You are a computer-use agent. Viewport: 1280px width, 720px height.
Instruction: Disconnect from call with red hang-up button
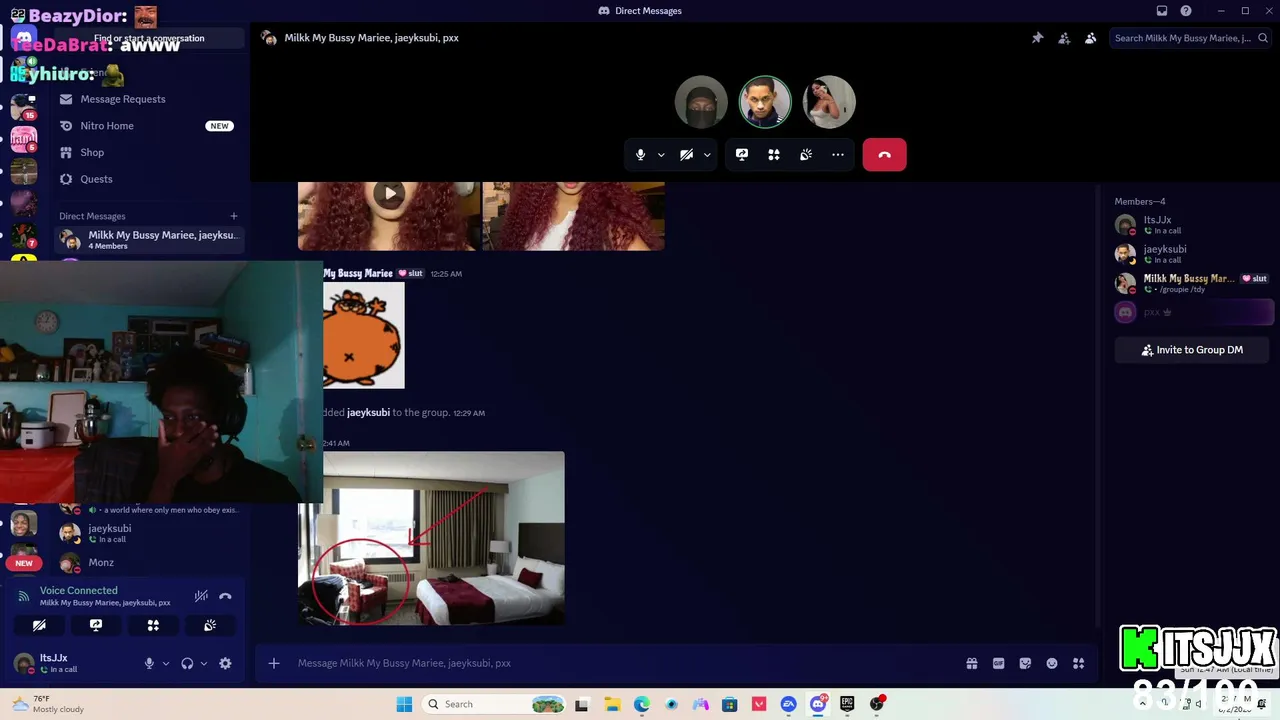(x=885, y=155)
